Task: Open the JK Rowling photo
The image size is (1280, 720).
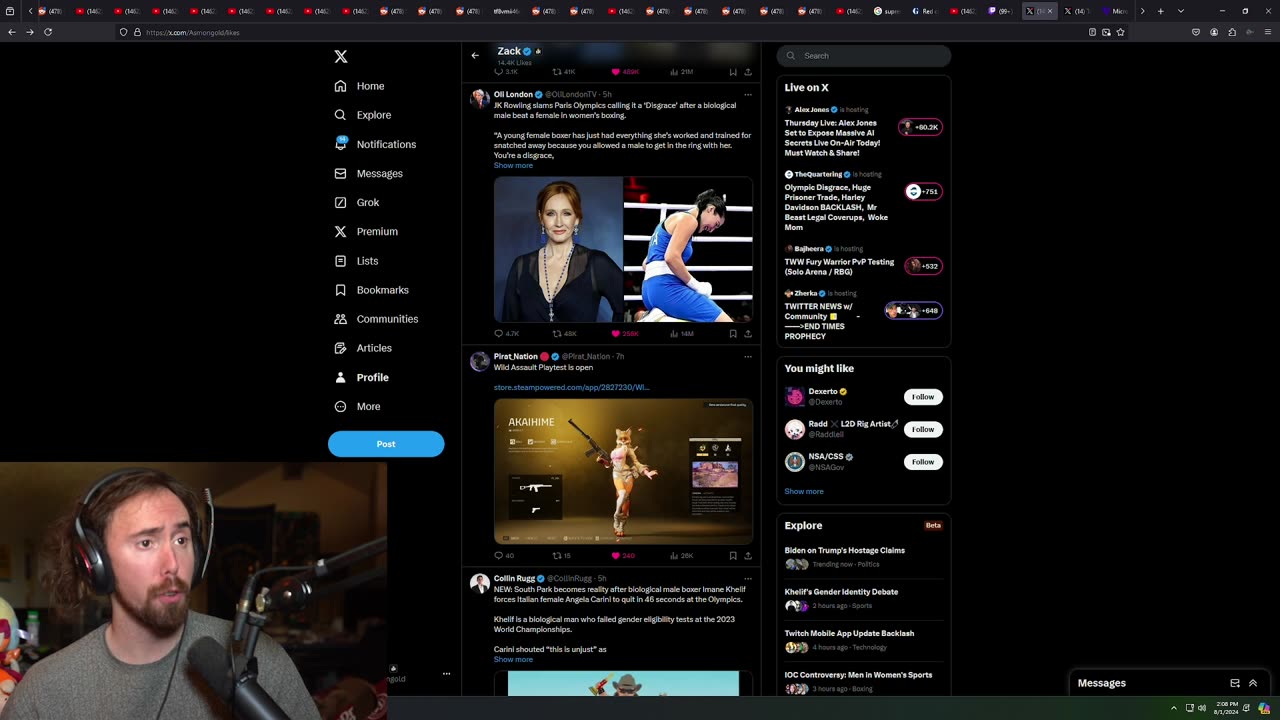Action: pos(558,249)
